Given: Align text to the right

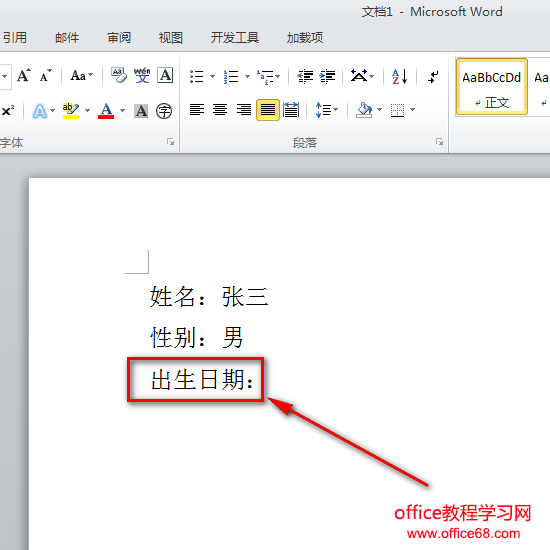Looking at the screenshot, I should (x=244, y=110).
